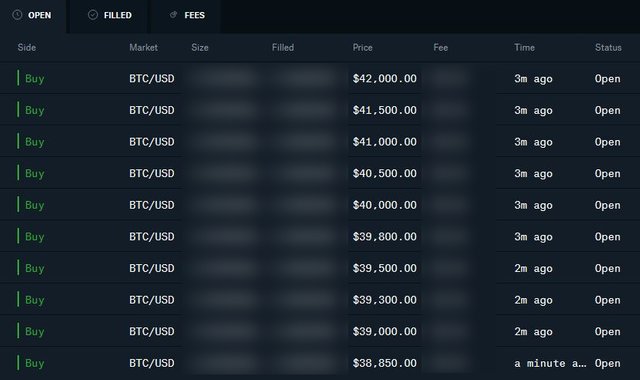The width and height of the screenshot is (640, 380).
Task: Click the Side column header
Action: point(27,47)
